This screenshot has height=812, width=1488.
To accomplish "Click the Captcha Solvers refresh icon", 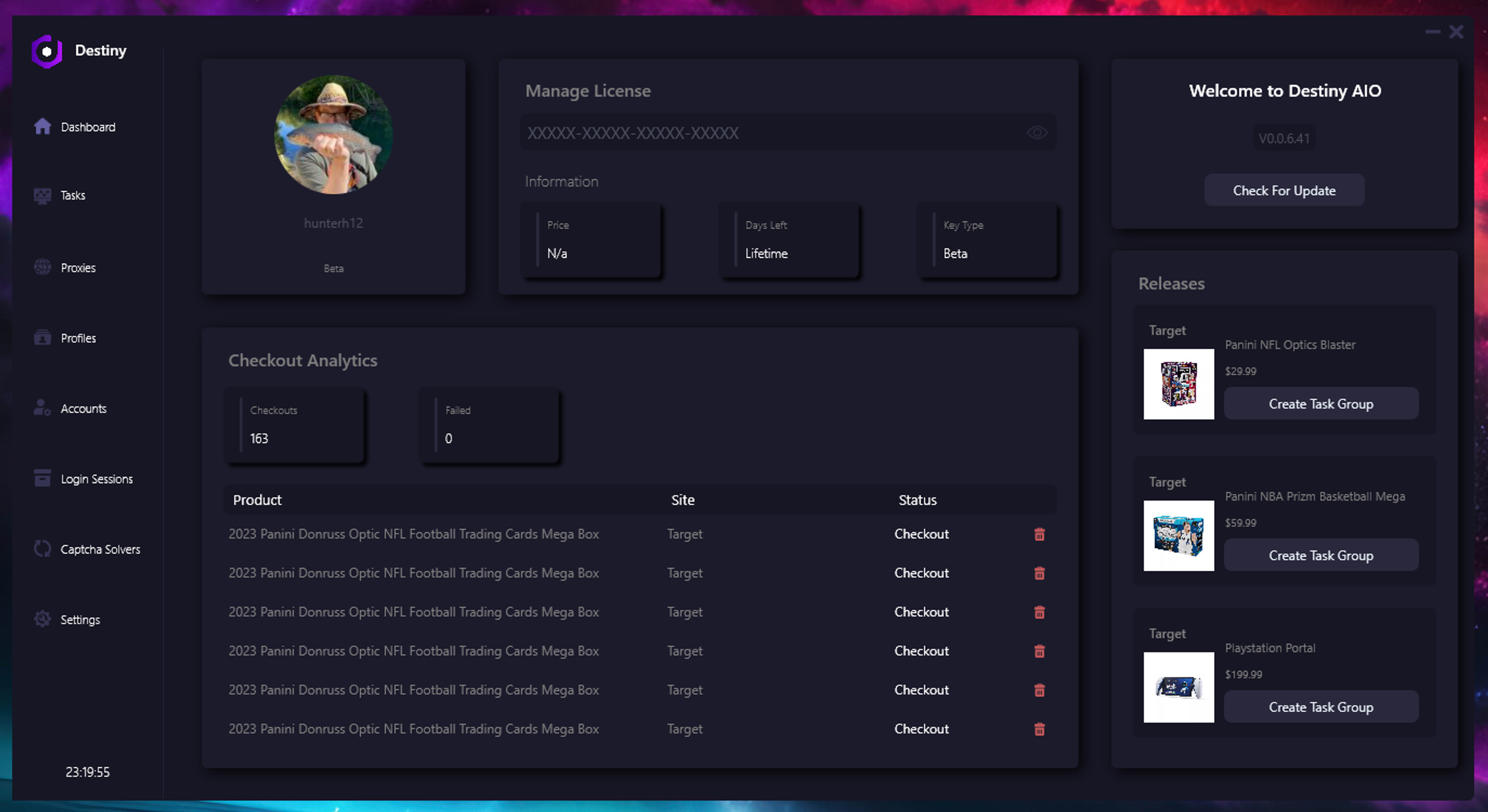I will [x=42, y=549].
